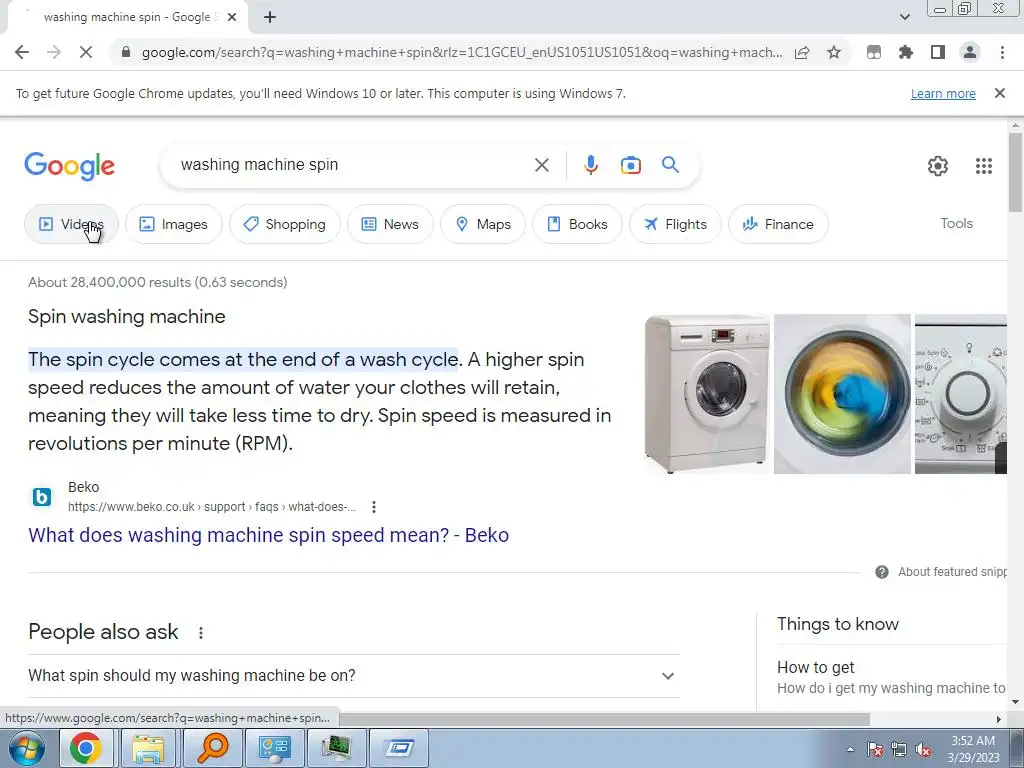Image resolution: width=1024 pixels, height=768 pixels.
Task: Open the Action Center flag icon
Action: [875, 750]
